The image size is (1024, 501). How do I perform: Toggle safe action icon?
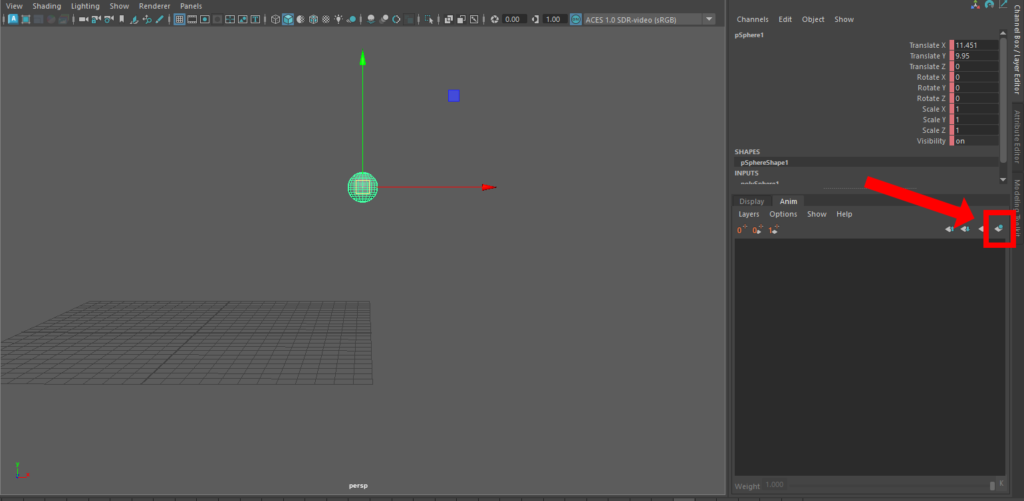(242, 20)
